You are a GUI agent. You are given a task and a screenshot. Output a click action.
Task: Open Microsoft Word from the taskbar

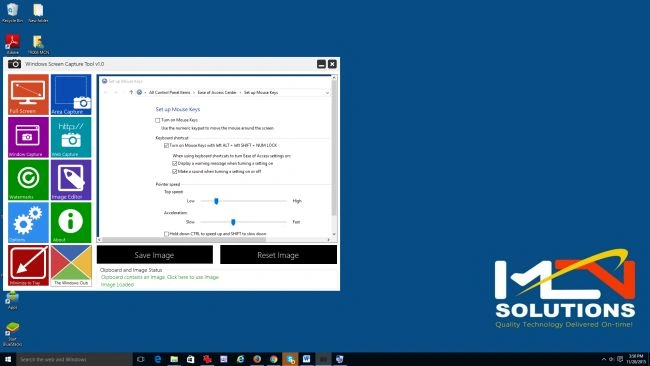(x=307, y=359)
